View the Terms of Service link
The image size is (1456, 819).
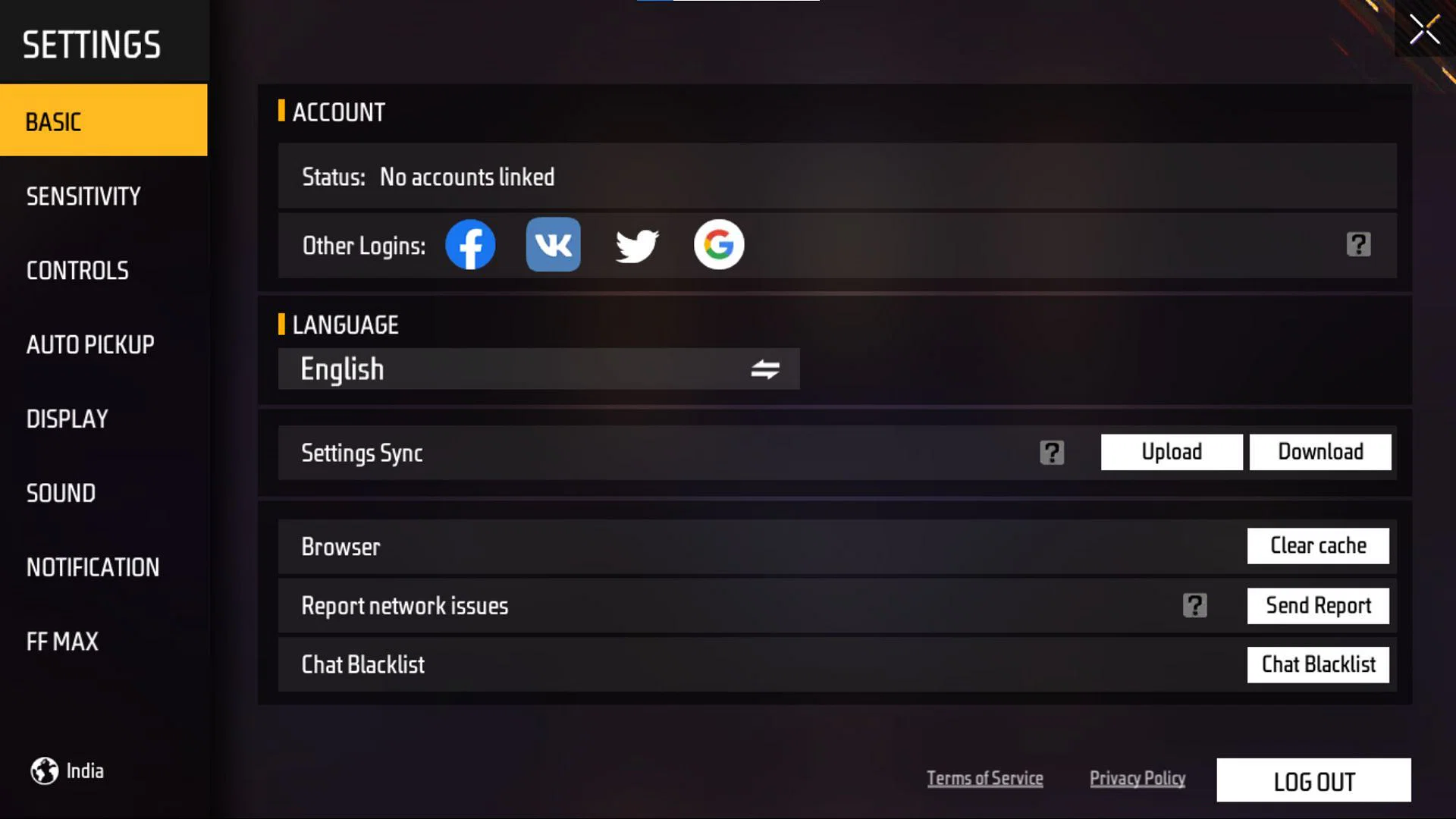[984, 778]
